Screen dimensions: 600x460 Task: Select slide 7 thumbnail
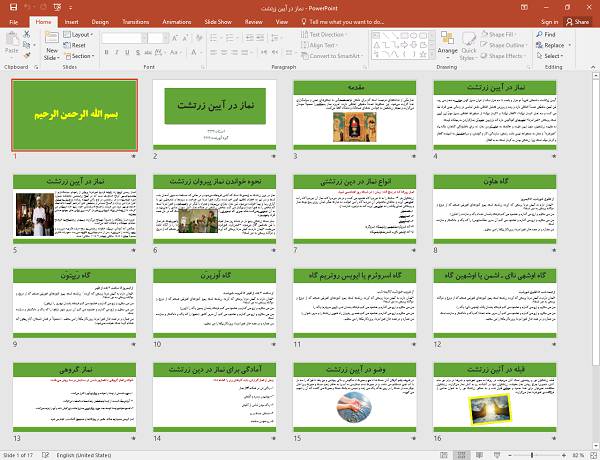(x=355, y=209)
